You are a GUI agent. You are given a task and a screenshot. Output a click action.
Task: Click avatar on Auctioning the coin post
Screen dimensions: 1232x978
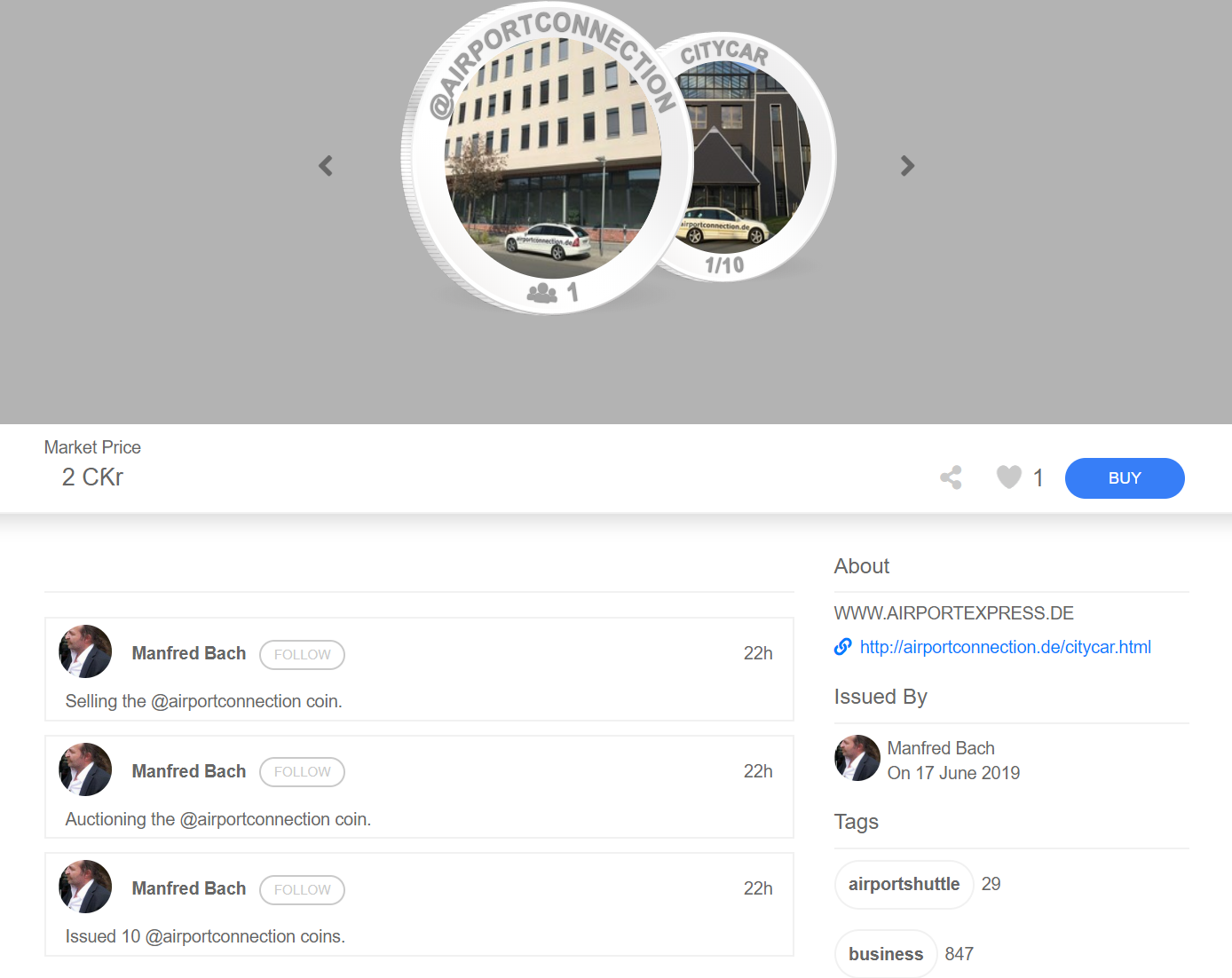click(85, 769)
